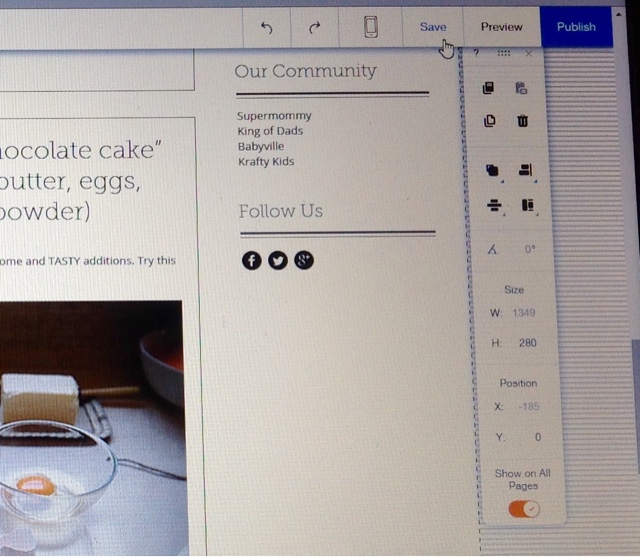The height and width of the screenshot is (557, 640).
Task: Delete the element with the trash icon
Action: (522, 121)
